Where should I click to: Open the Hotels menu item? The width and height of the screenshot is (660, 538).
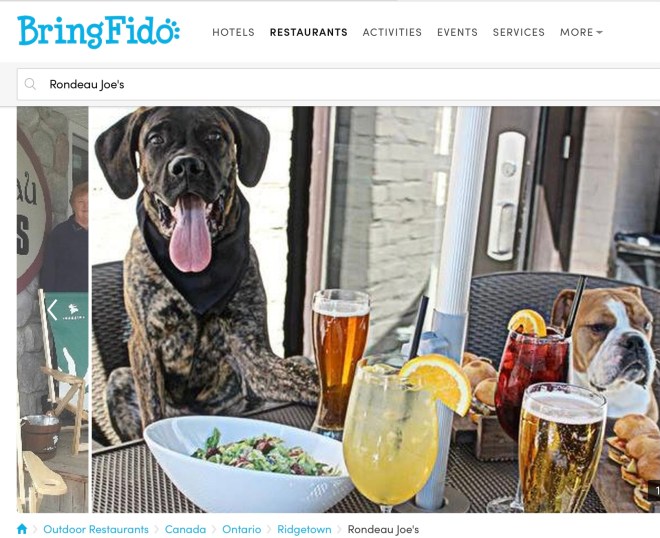point(233,32)
